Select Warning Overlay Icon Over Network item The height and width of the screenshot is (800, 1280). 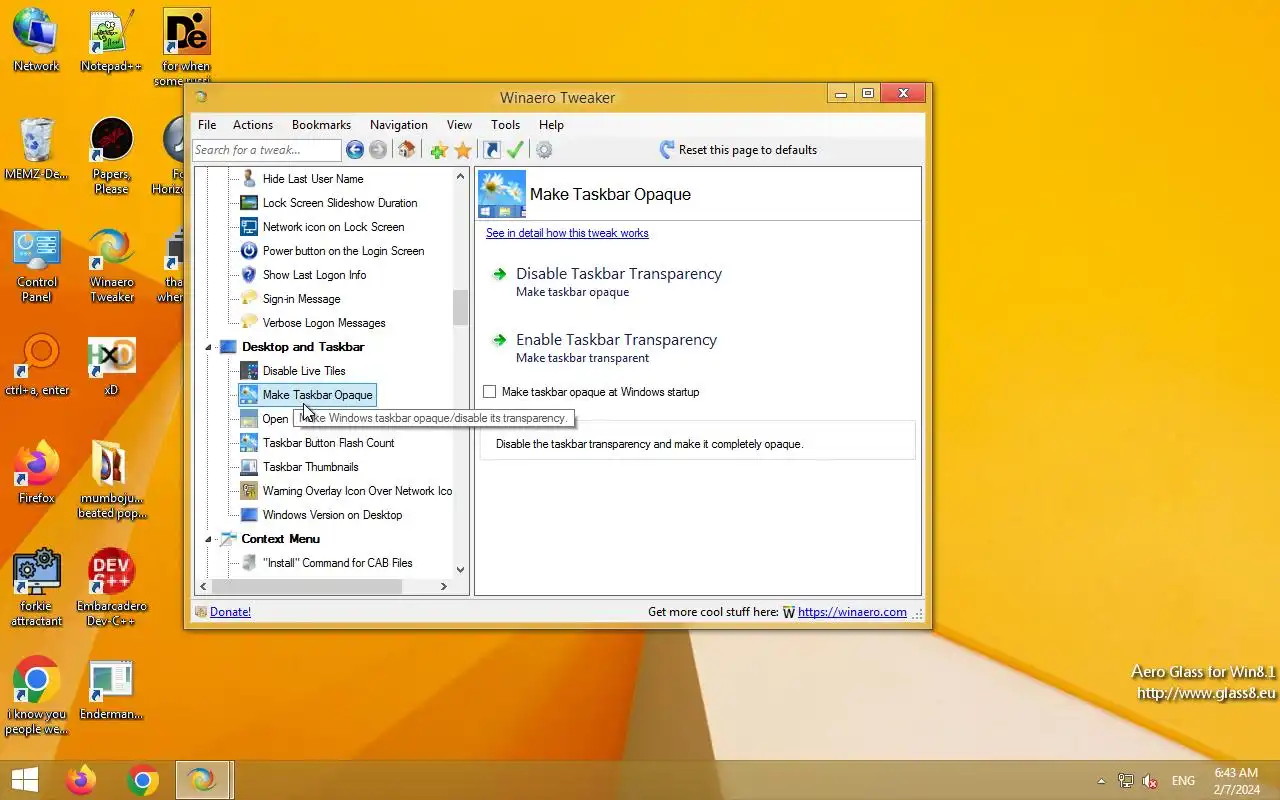pyautogui.click(x=357, y=491)
